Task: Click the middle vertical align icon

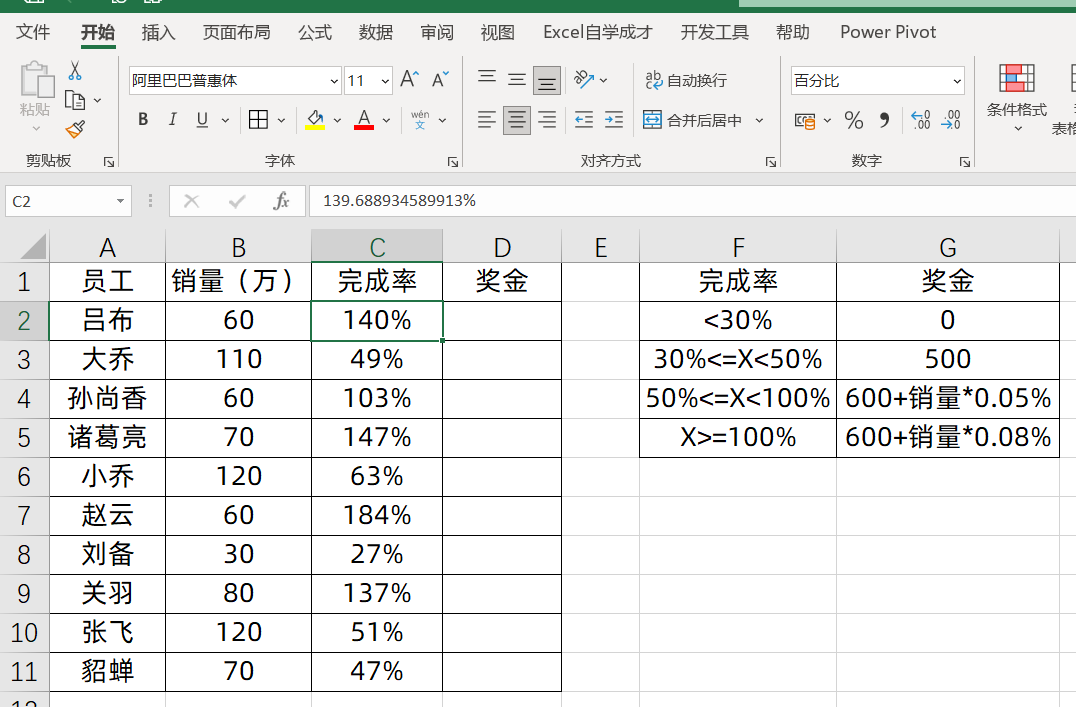Action: (517, 80)
